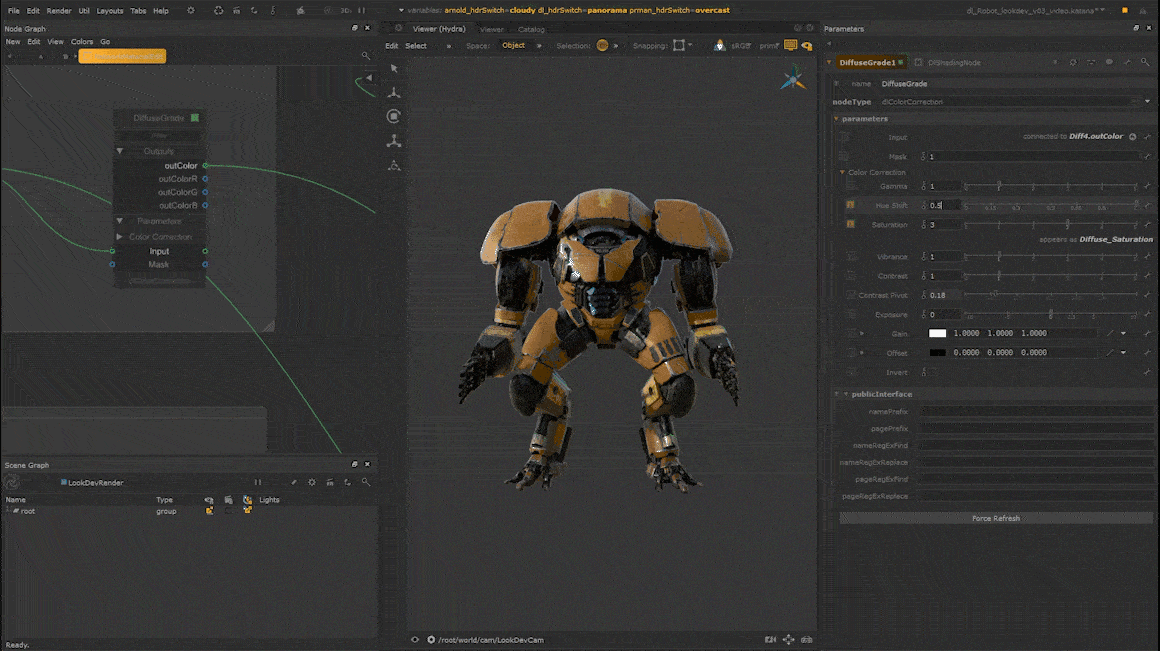Click the Force Refresh button

pos(995,518)
